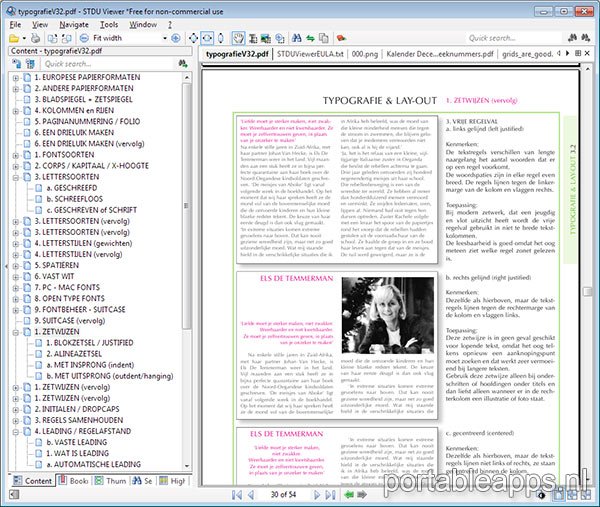Expand the 2. INITIALEN / DROPCAPS node
The height and width of the screenshot is (507, 600).
15,409
